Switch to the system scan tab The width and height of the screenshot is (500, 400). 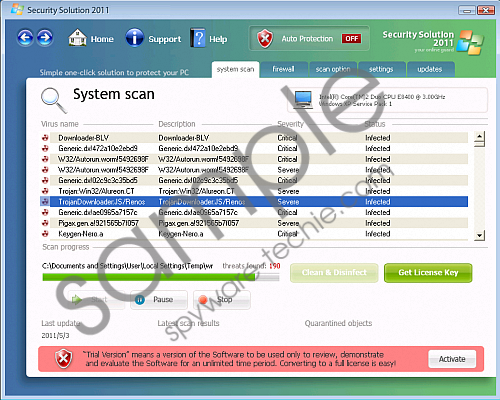pos(235,69)
